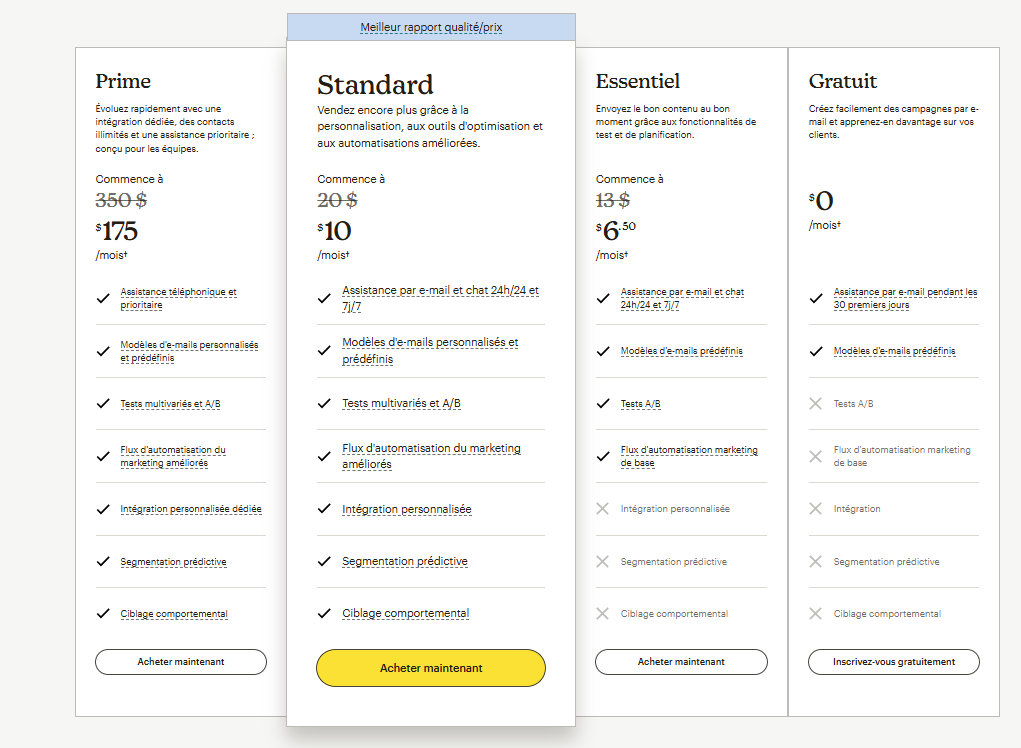Viewport: 1021px width, 748px height.
Task: Click the Standard plan heading
Action: click(x=375, y=84)
